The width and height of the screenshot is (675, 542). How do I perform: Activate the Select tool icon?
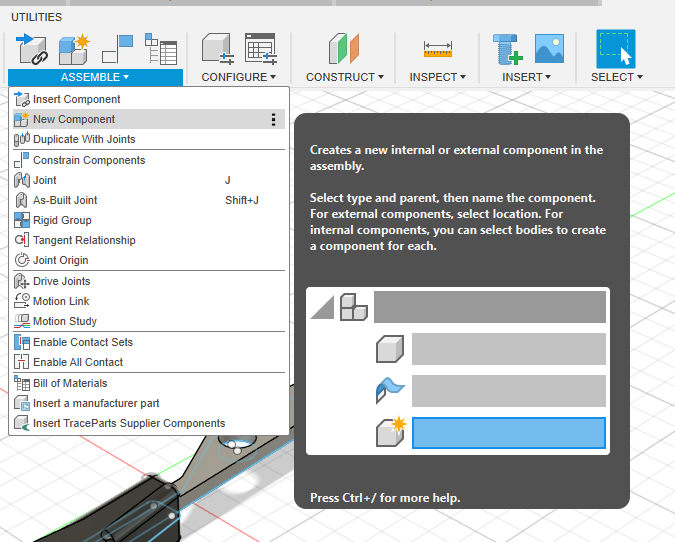coord(616,48)
